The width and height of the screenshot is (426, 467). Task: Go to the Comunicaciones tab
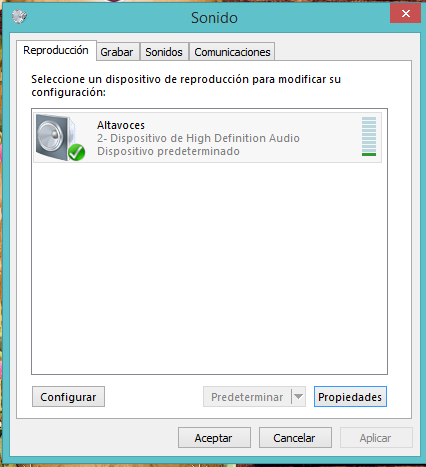[232, 52]
